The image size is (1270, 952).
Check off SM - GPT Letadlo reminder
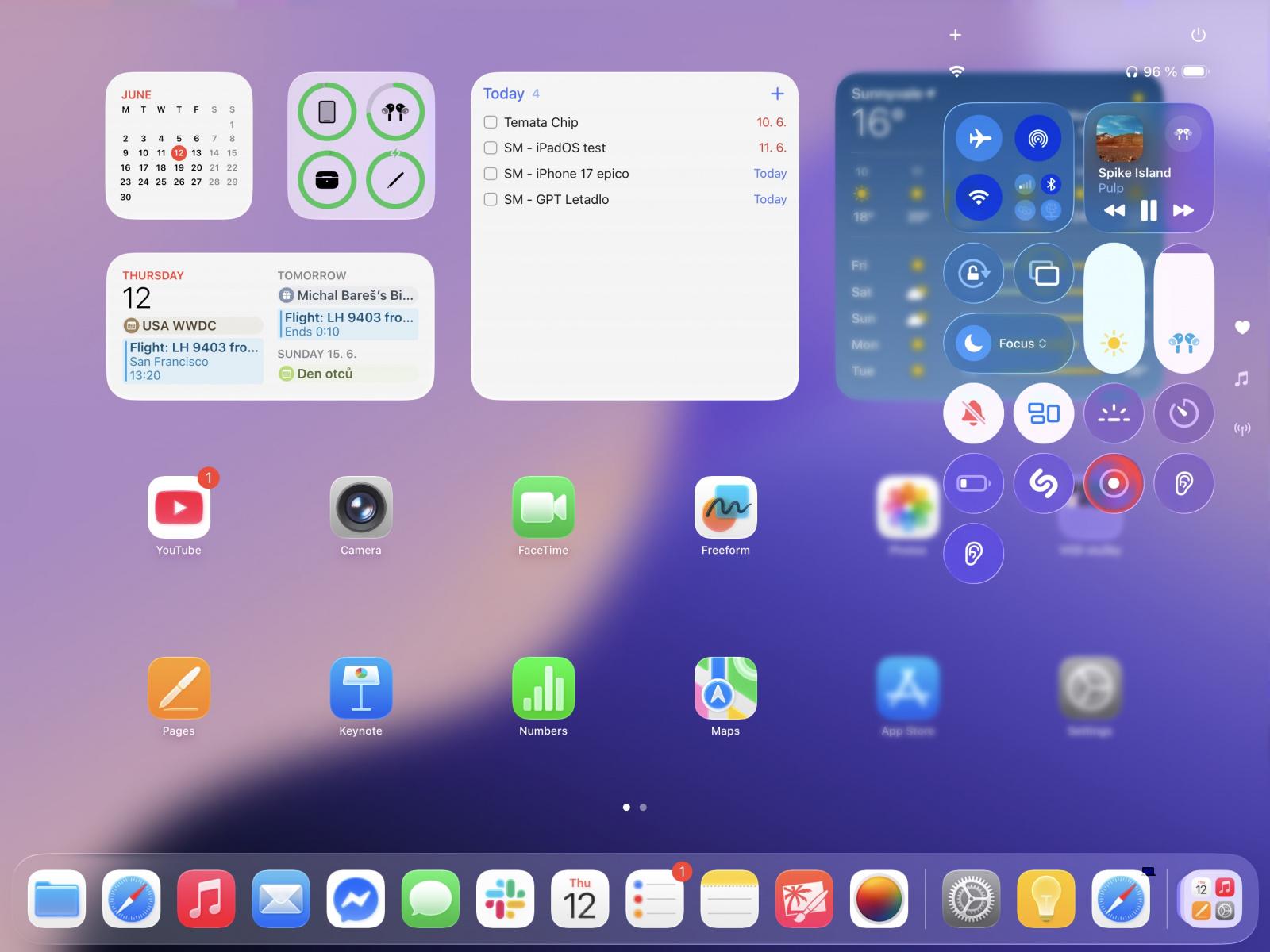[491, 199]
